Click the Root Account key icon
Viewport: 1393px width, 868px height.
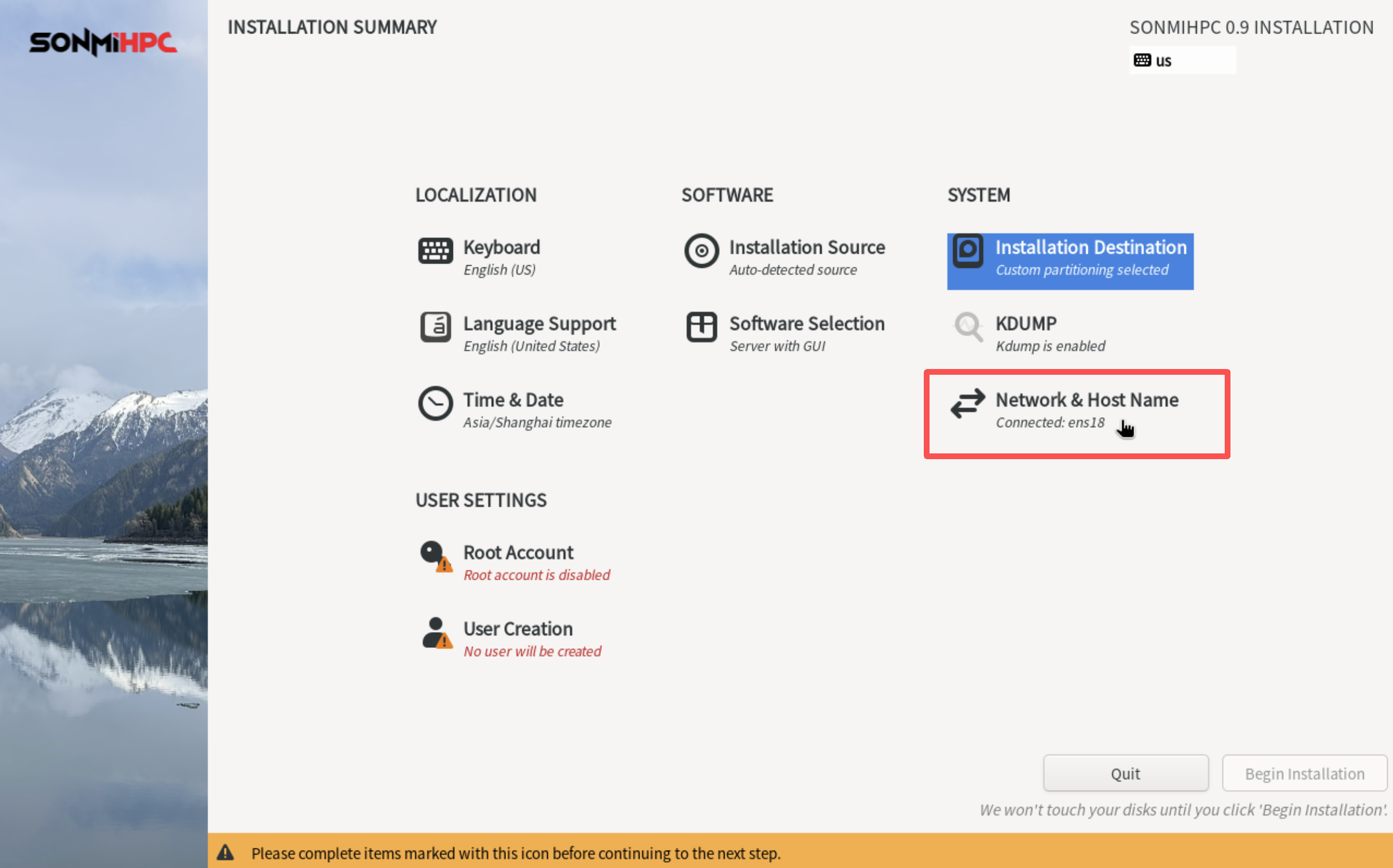(x=435, y=556)
